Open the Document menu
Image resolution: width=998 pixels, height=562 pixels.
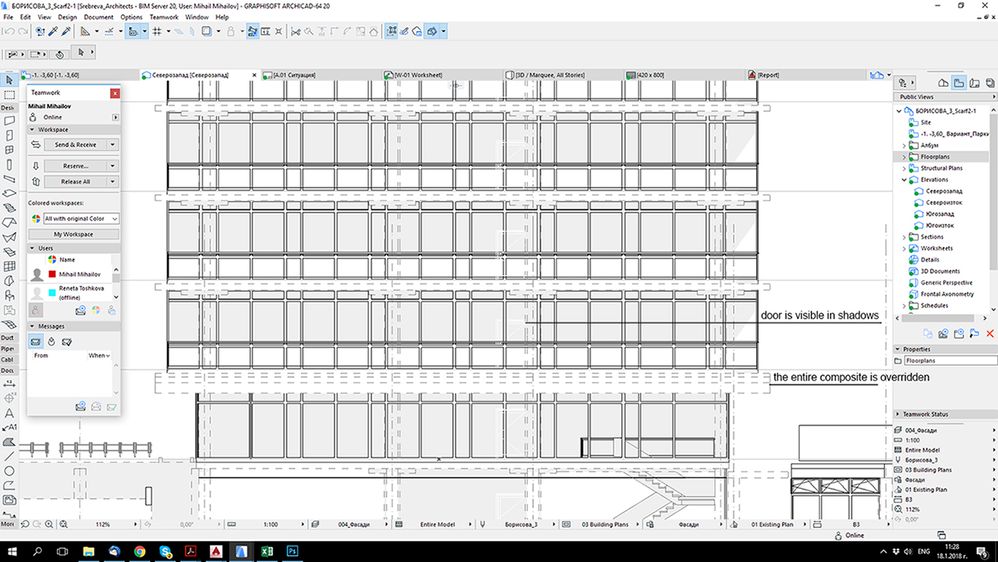[99, 17]
